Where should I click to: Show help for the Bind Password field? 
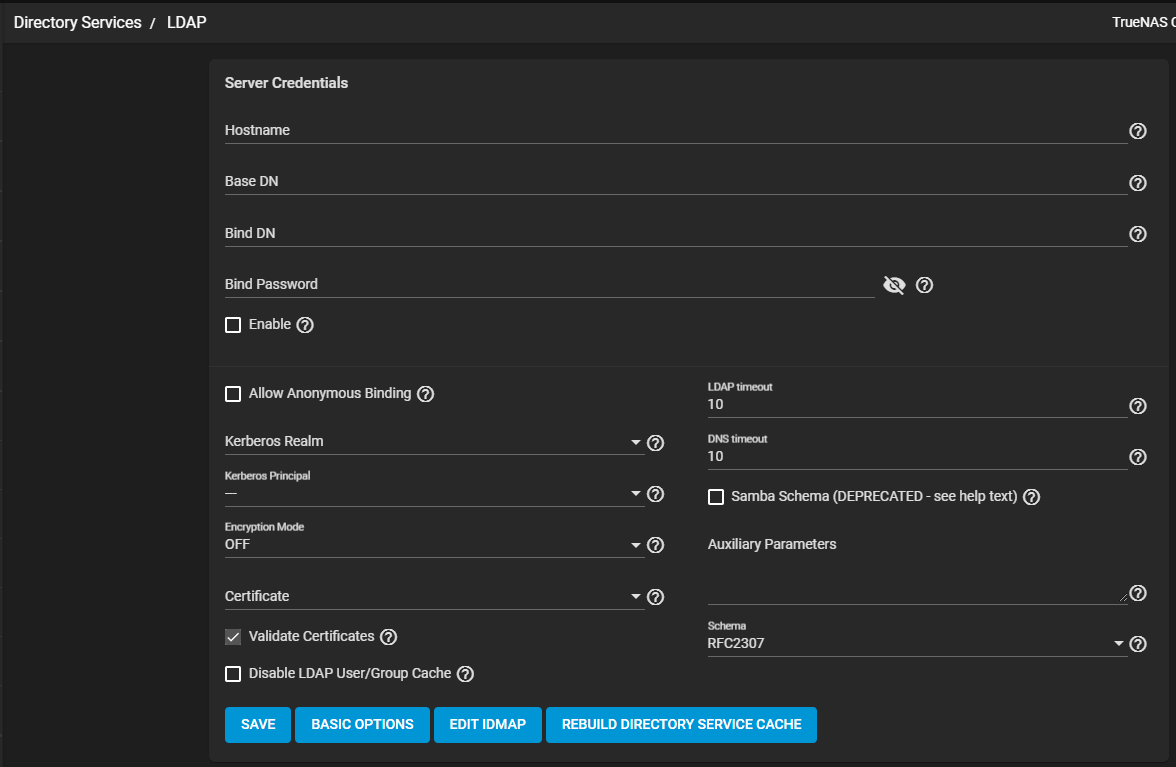pos(925,285)
